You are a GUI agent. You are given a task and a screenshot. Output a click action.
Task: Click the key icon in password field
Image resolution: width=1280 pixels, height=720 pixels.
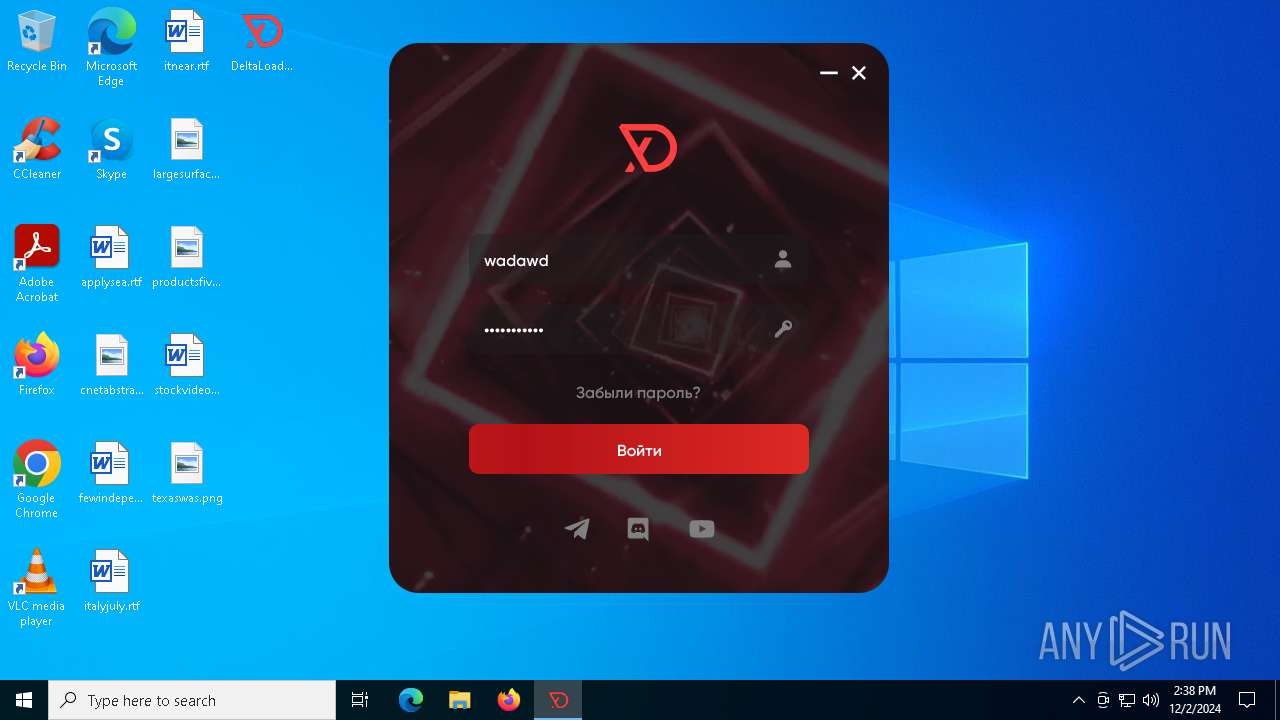(x=783, y=329)
